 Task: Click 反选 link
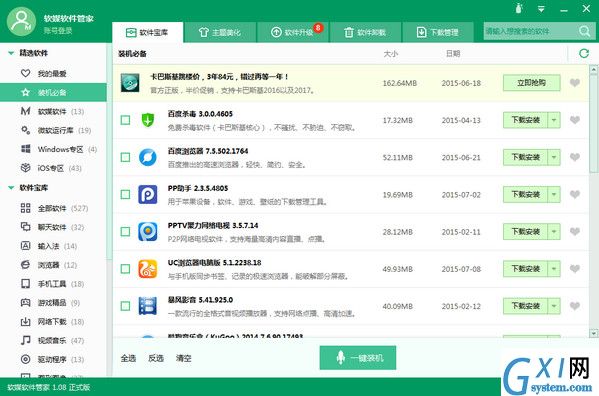(x=156, y=358)
